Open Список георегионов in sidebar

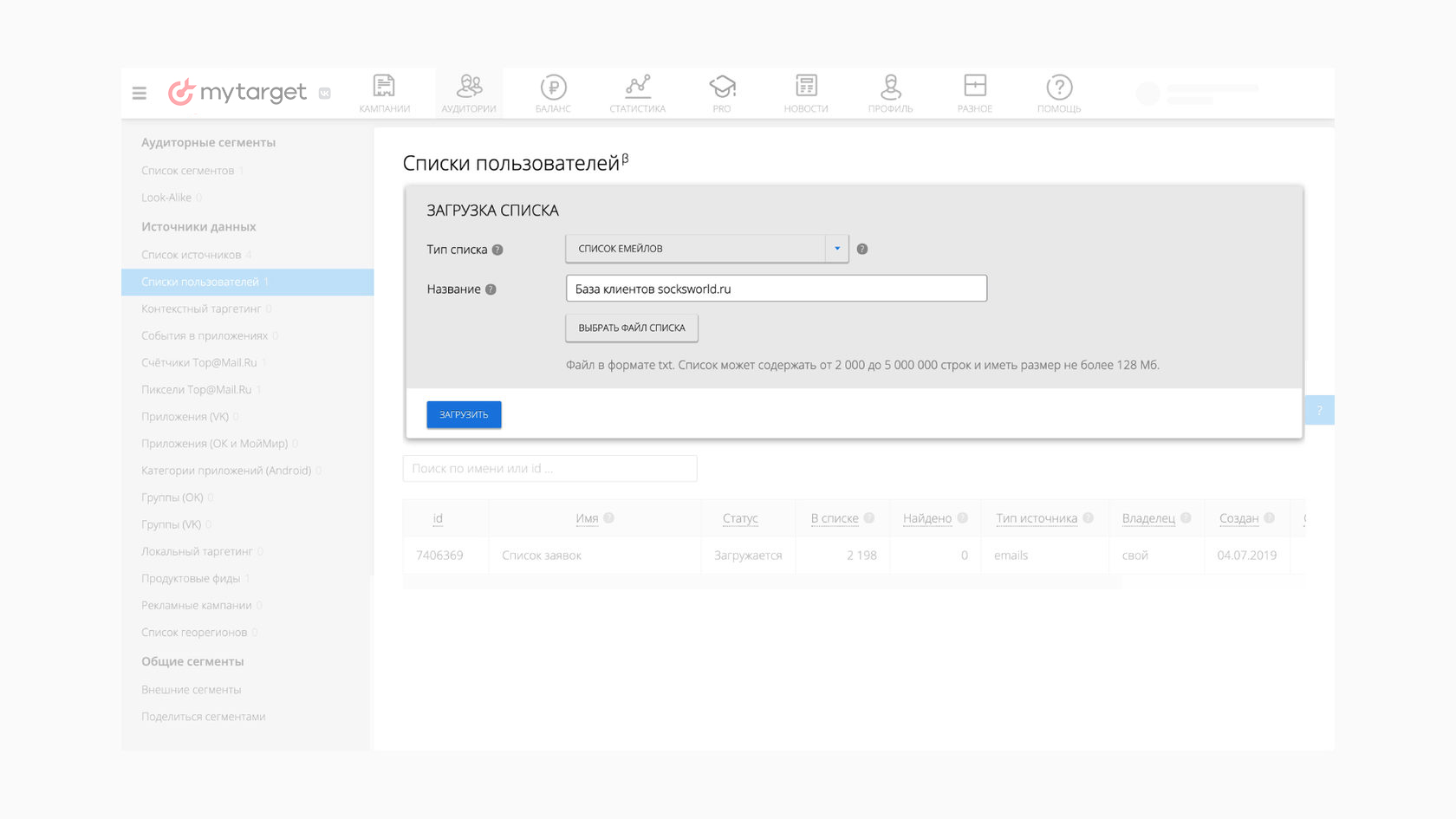coord(194,632)
